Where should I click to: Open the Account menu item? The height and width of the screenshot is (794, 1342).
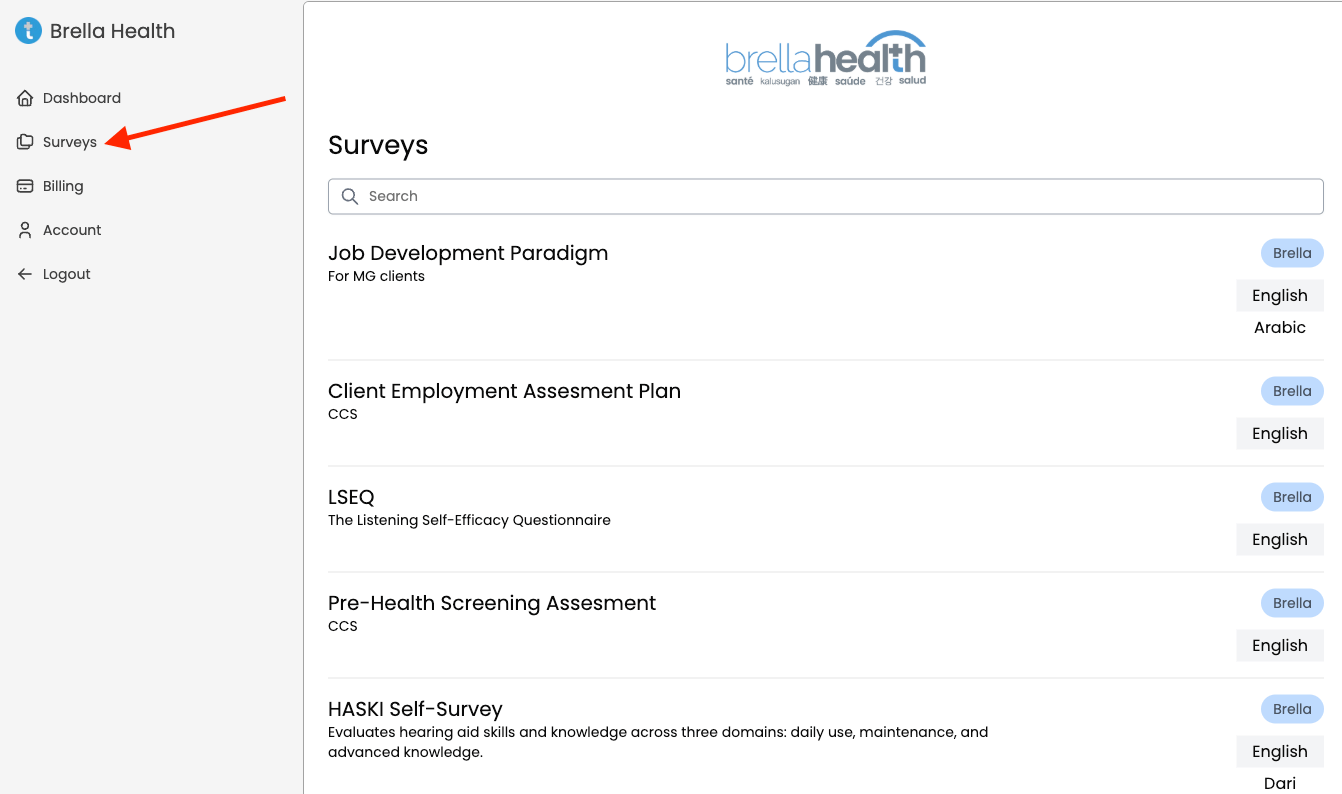[x=72, y=230]
